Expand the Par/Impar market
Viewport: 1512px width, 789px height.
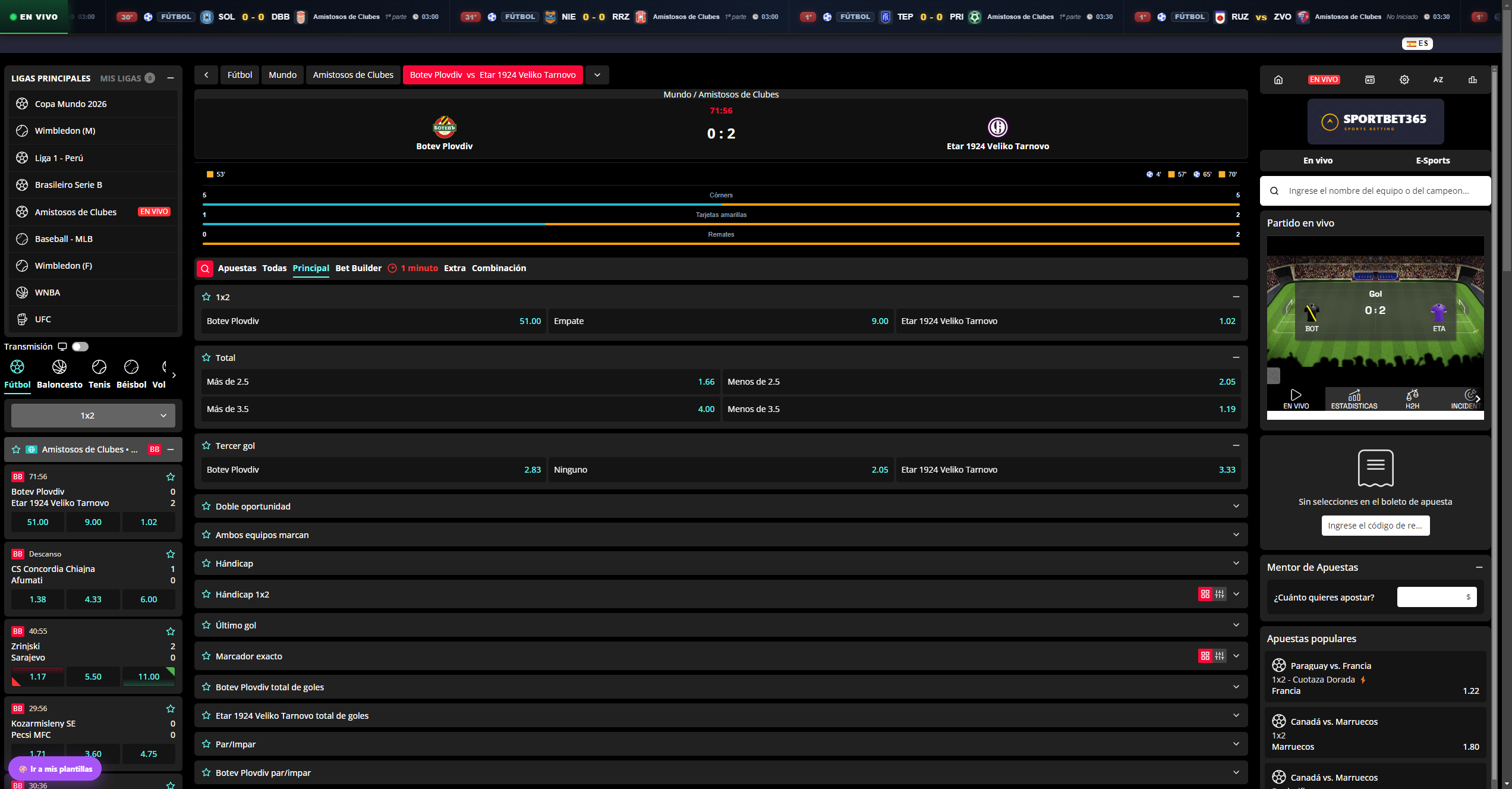1236,744
